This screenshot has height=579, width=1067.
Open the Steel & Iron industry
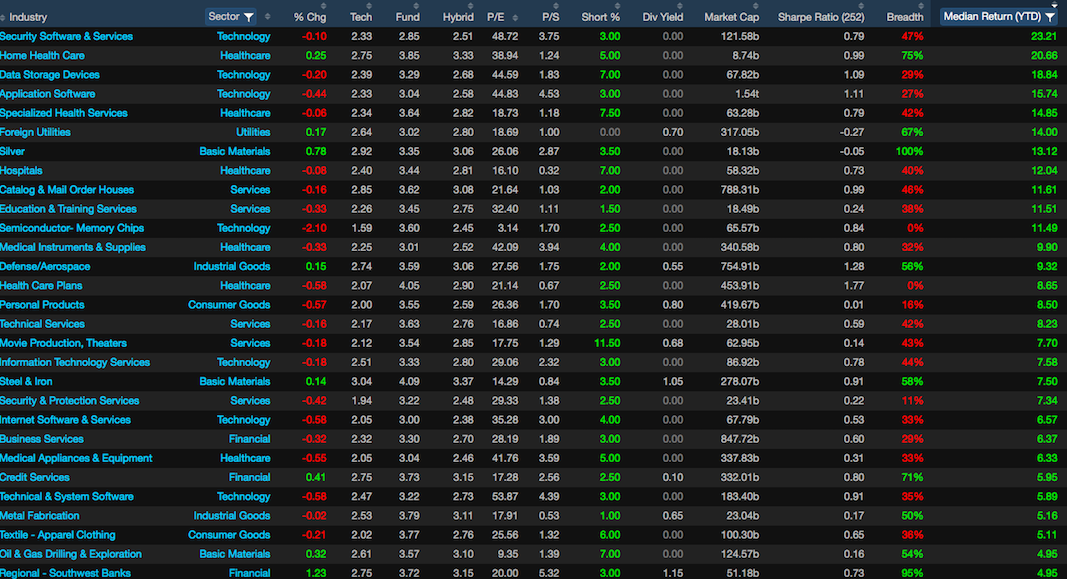(26, 382)
